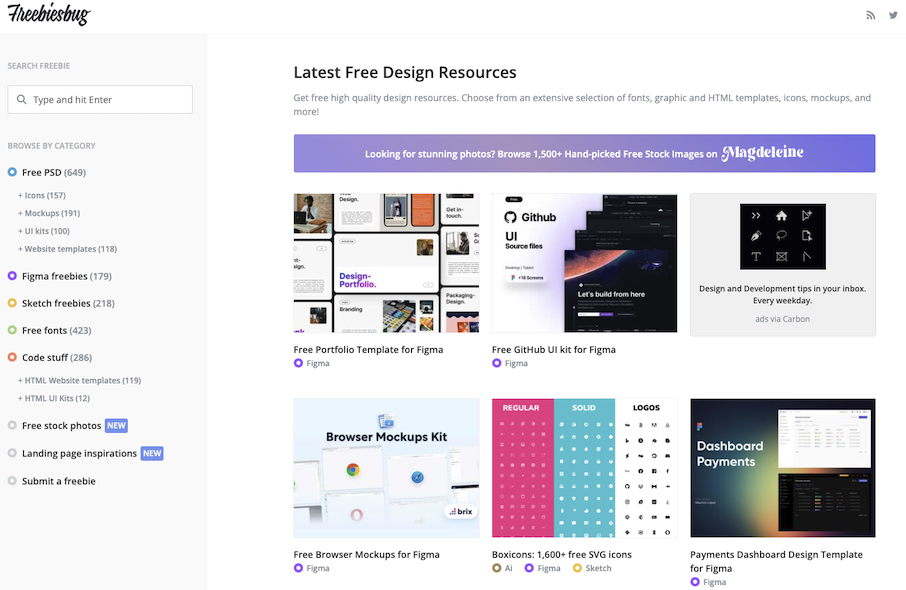The height and width of the screenshot is (590, 906).
Task: Open the Code stuff category
Action: pos(57,358)
